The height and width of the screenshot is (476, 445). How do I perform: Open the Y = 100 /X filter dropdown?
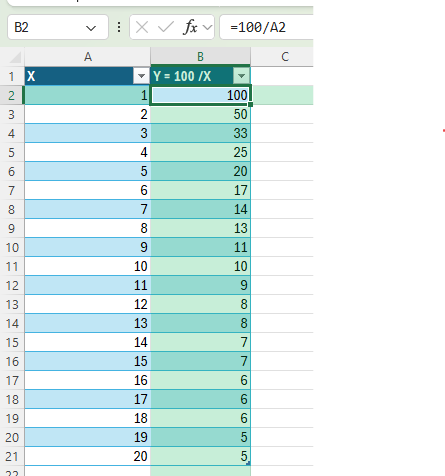tap(241, 76)
